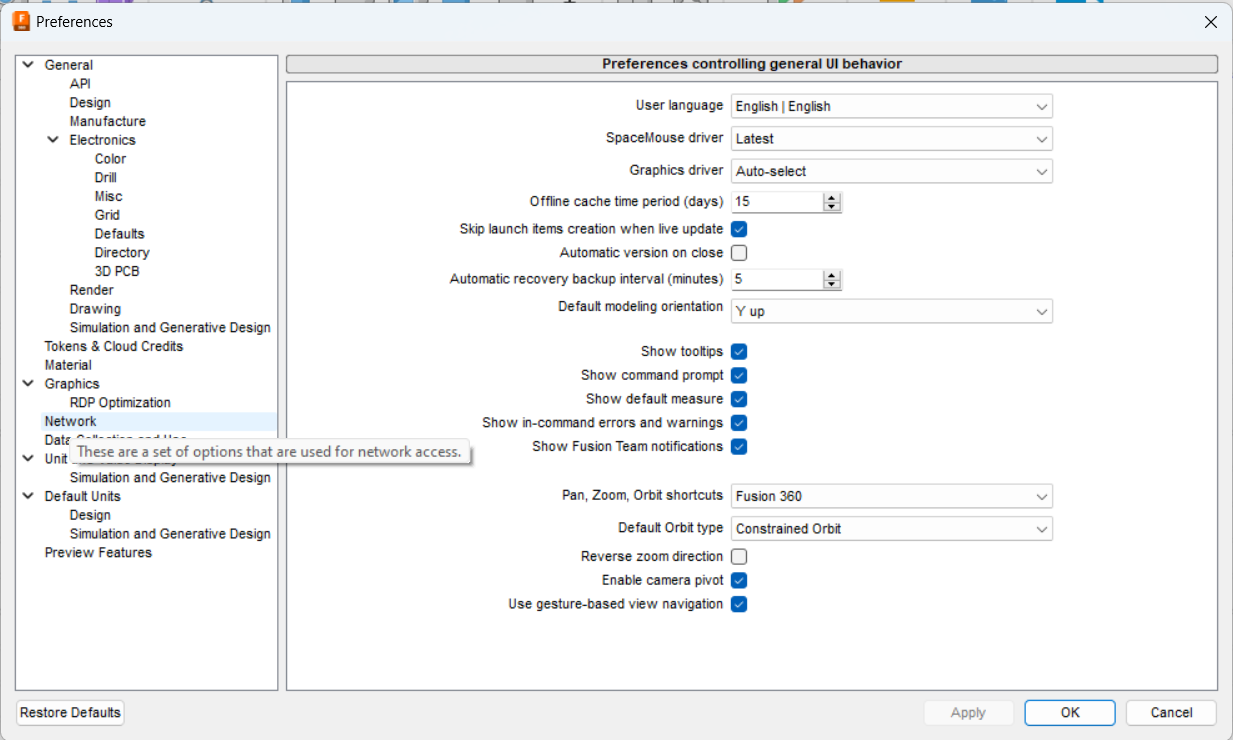Open Preview Features preferences
This screenshot has height=740, width=1233.
click(x=98, y=553)
